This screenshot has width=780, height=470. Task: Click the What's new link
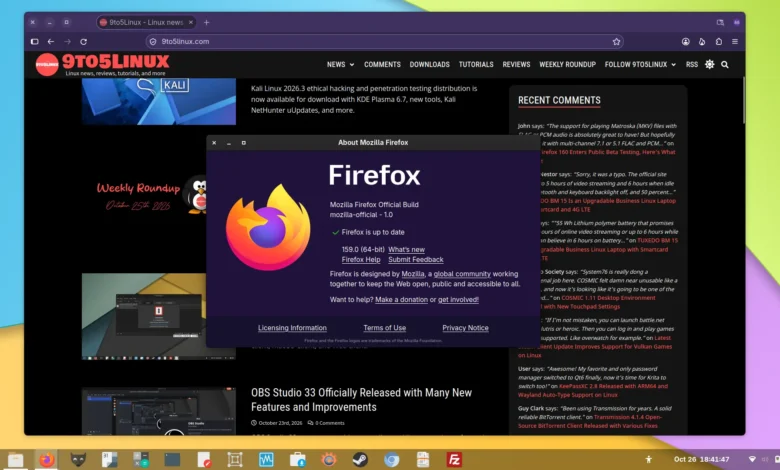(406, 250)
